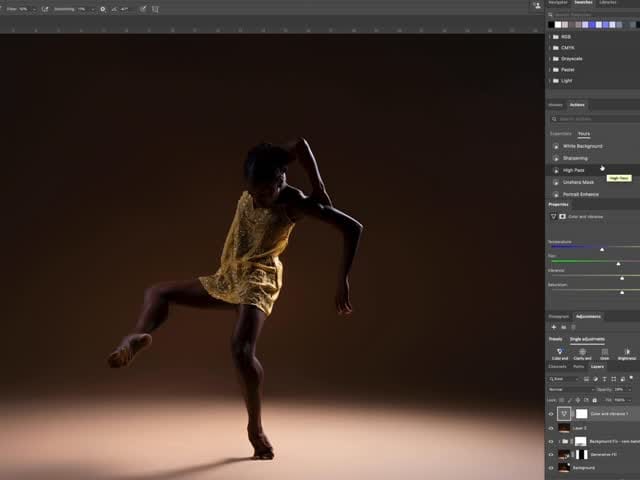Click the mask icon in Properties panel
640x480 pixels.
(x=562, y=216)
